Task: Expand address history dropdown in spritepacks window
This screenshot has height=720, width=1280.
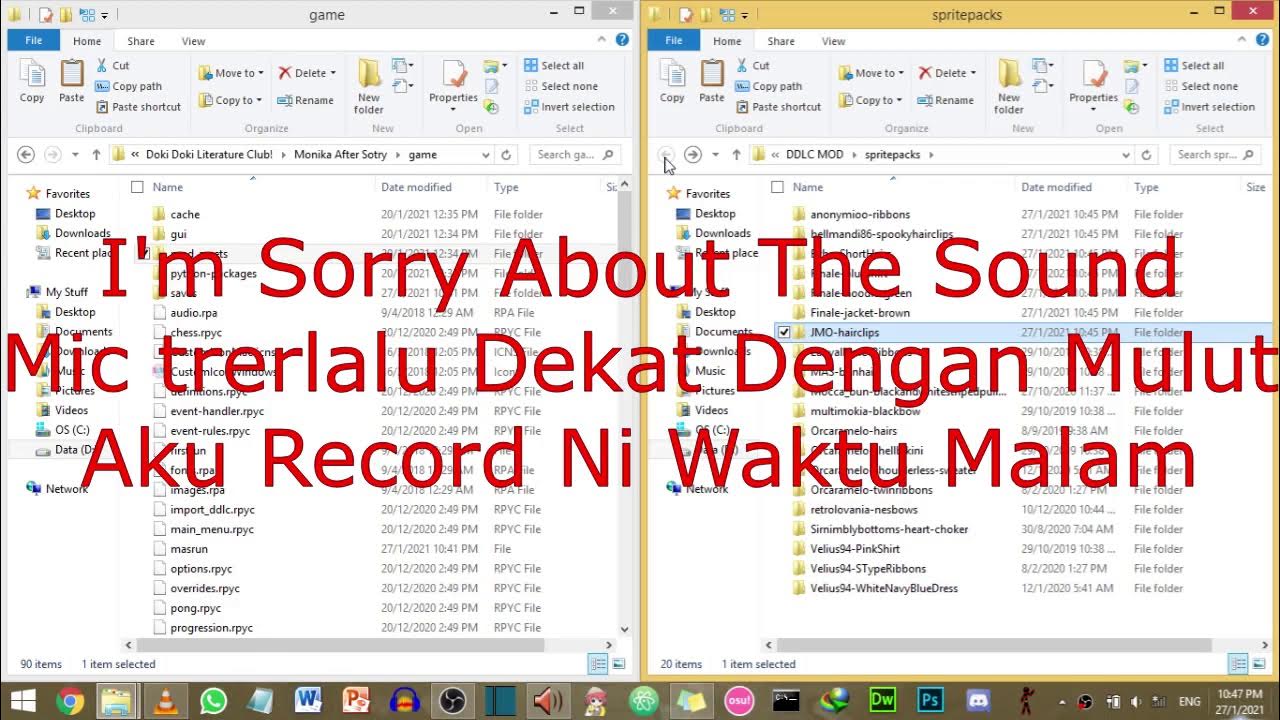Action: click(1126, 155)
